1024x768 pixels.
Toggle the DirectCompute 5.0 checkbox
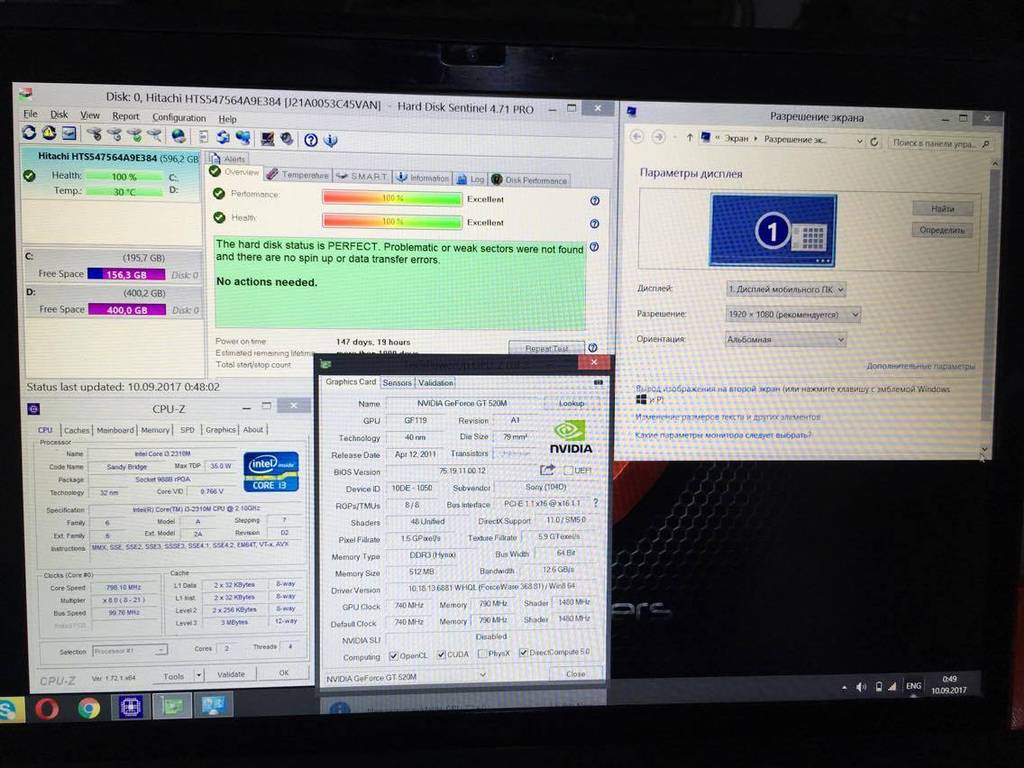(x=523, y=652)
